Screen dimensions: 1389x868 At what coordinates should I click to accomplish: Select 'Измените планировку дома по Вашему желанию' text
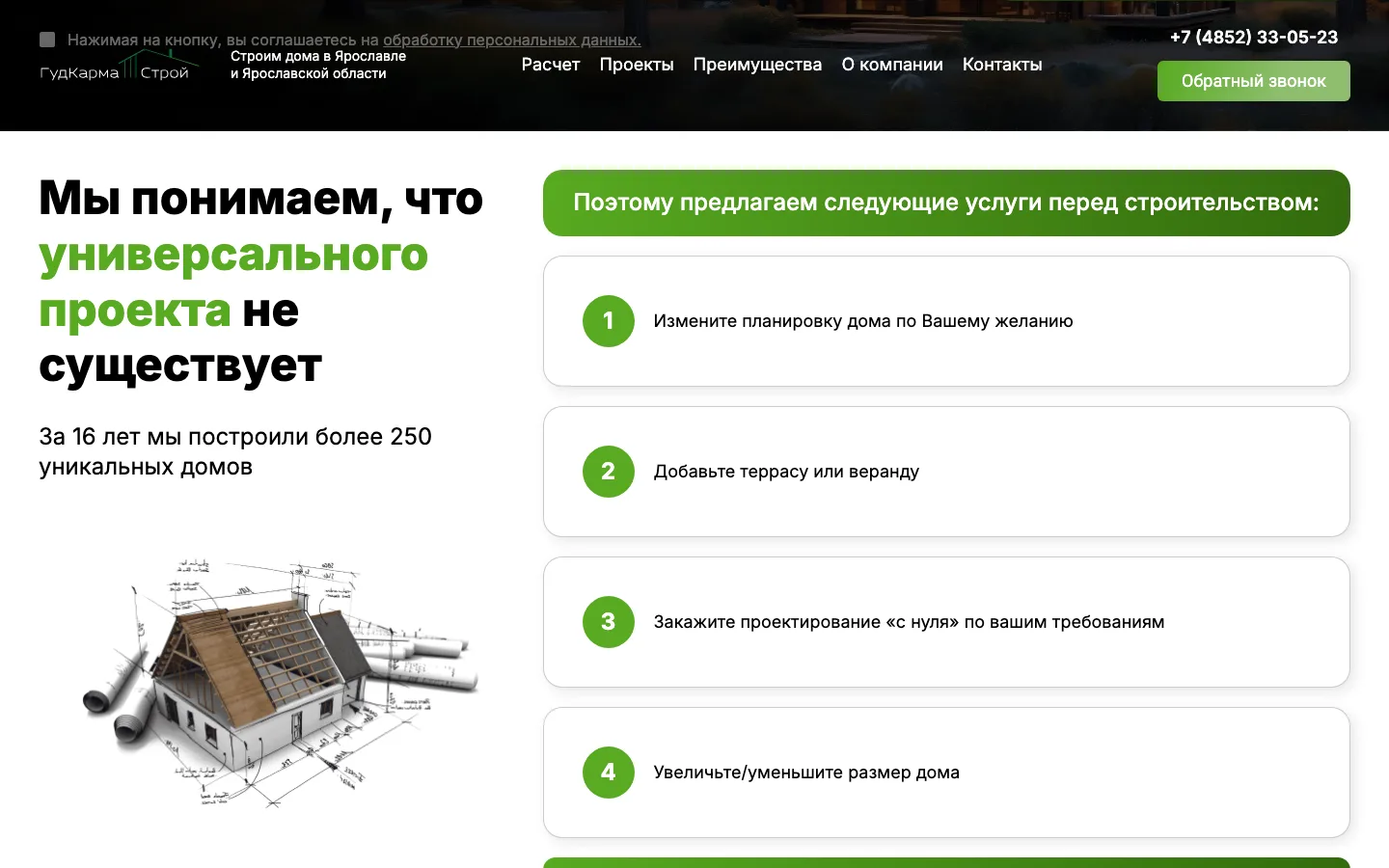pyautogui.click(x=863, y=321)
